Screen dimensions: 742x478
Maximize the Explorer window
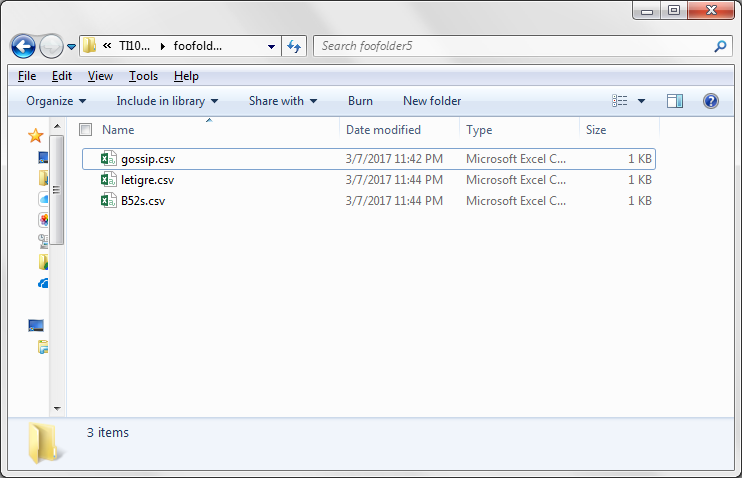[x=674, y=10]
